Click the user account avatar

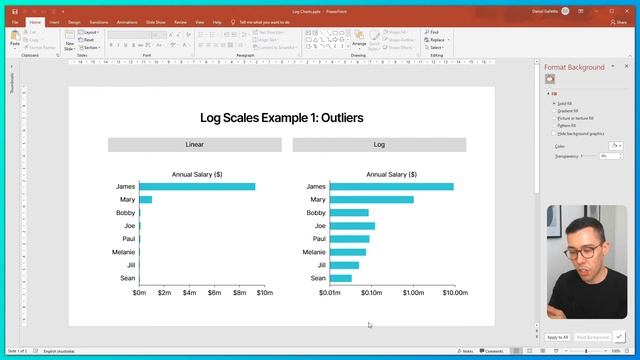565,11
